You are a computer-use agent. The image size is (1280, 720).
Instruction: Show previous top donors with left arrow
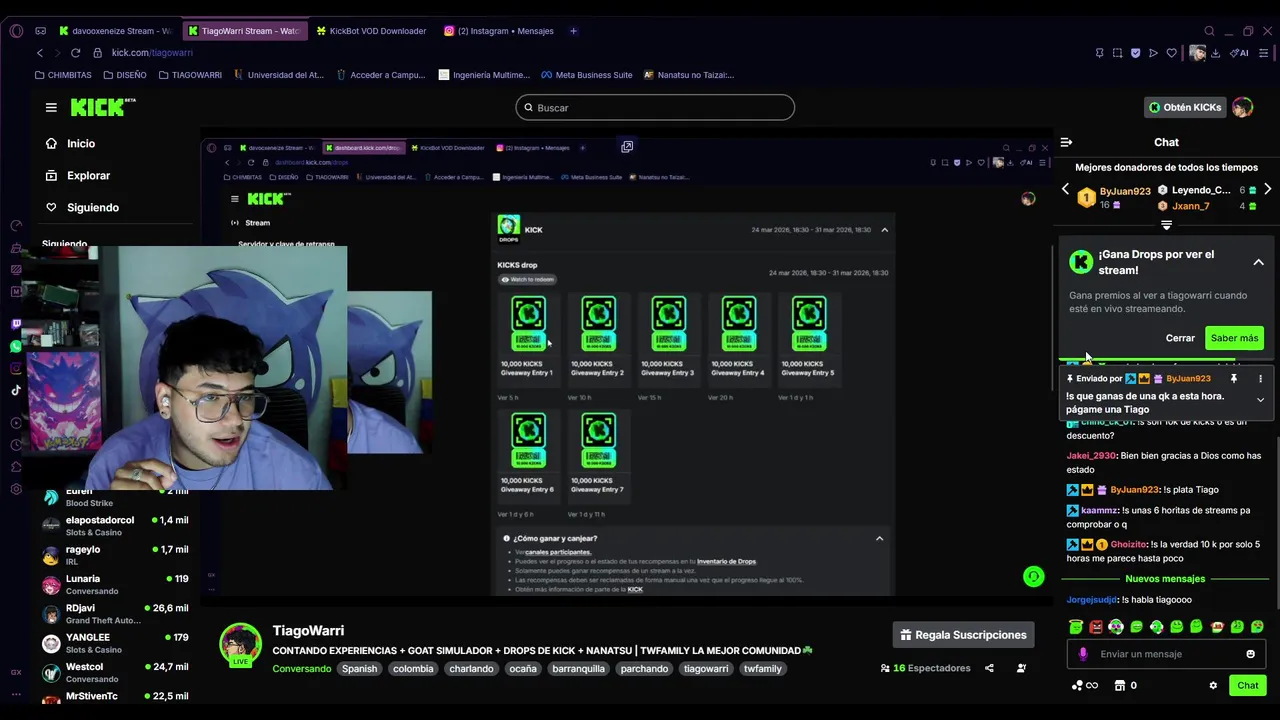pyautogui.click(x=1065, y=190)
